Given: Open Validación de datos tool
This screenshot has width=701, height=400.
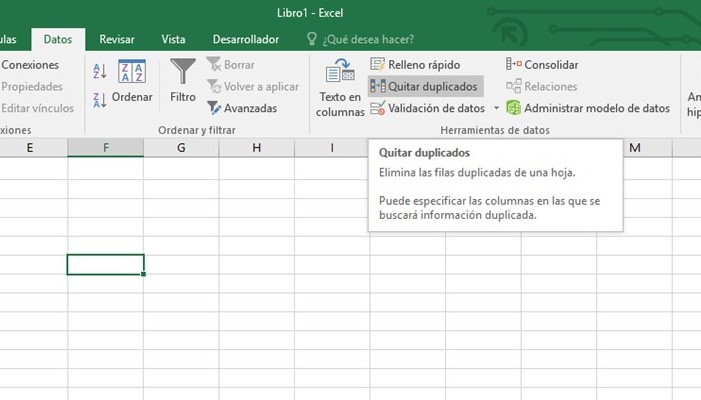Looking at the screenshot, I should click(428, 108).
